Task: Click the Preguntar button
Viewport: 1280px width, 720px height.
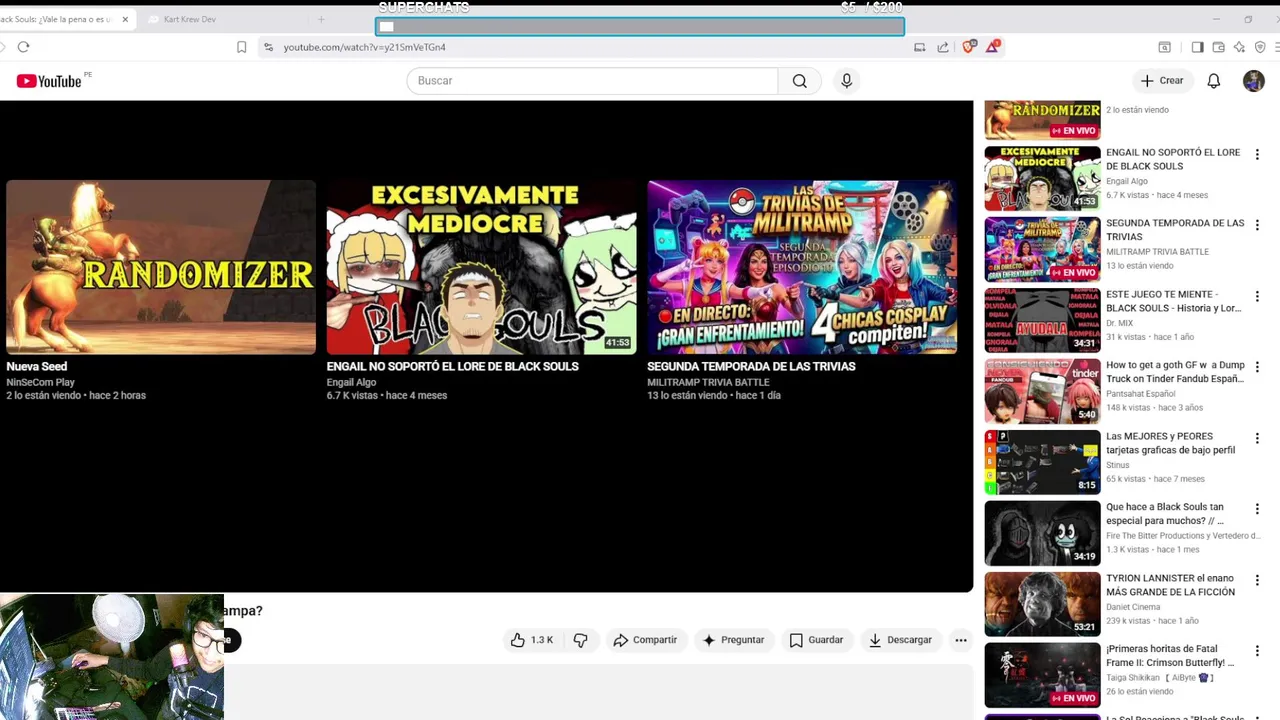Action: click(x=733, y=640)
